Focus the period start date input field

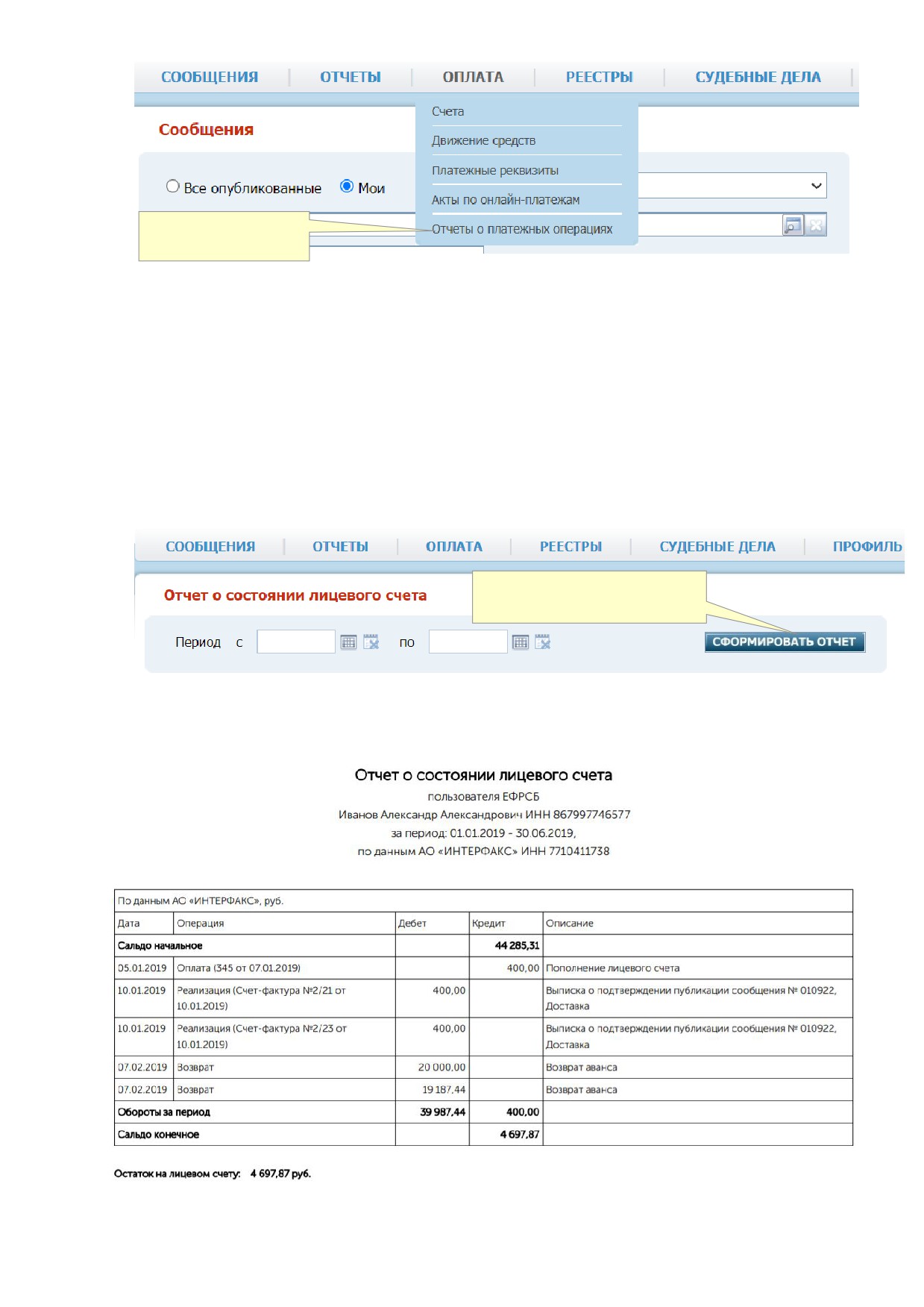(x=296, y=642)
